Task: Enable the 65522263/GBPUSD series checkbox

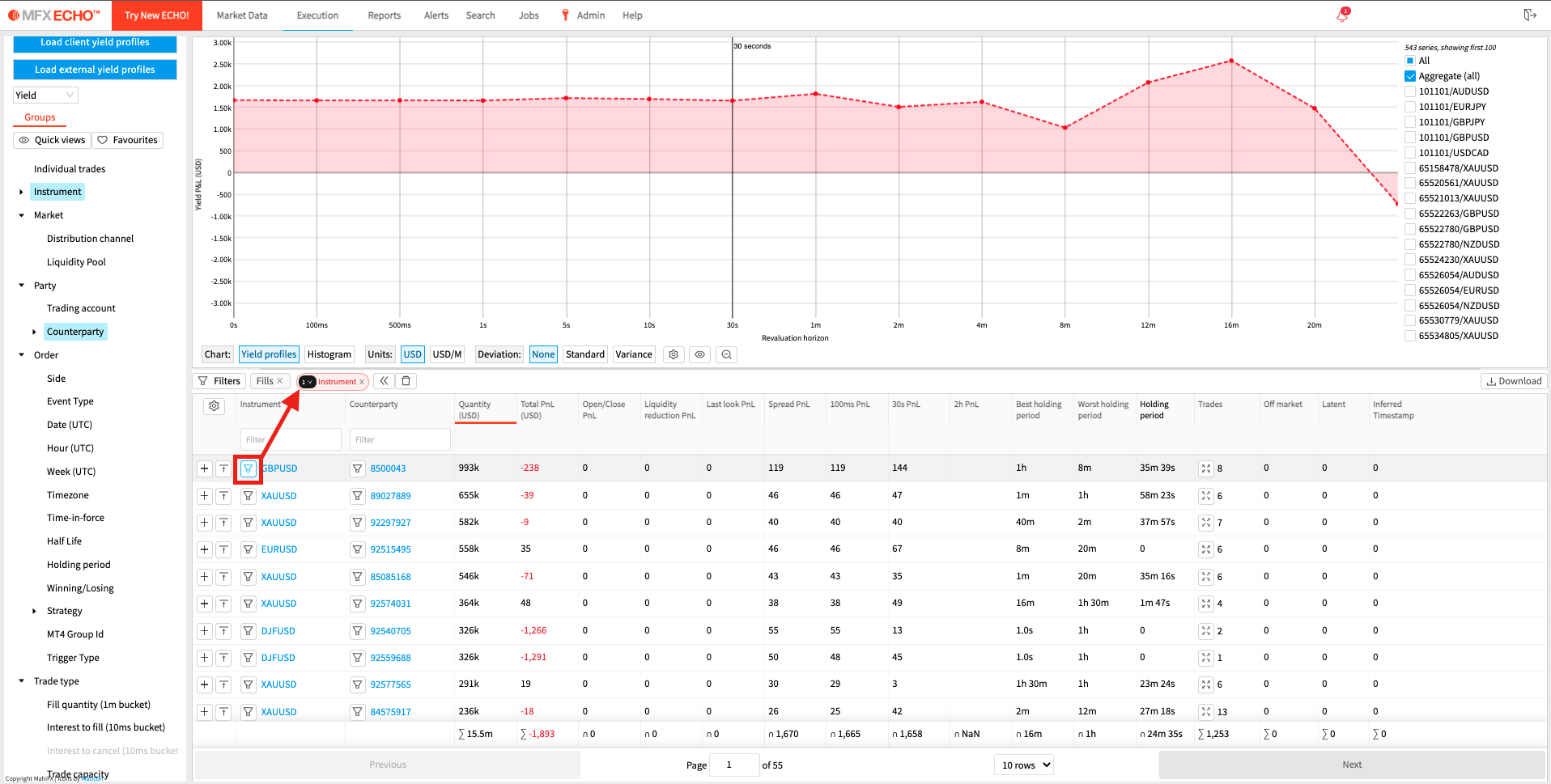Action: pos(1410,214)
